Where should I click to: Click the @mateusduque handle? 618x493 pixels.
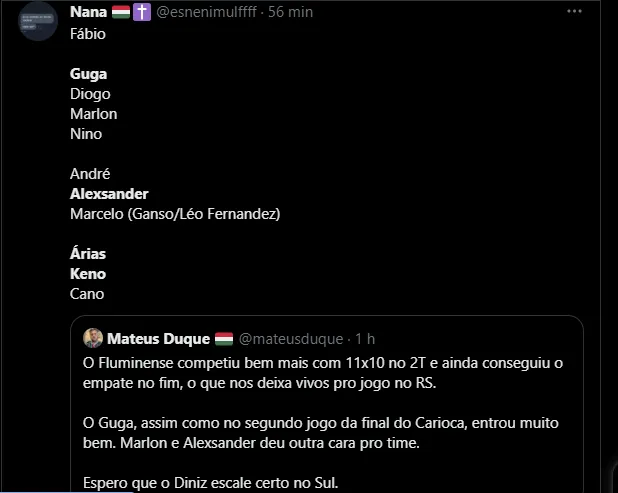289,338
